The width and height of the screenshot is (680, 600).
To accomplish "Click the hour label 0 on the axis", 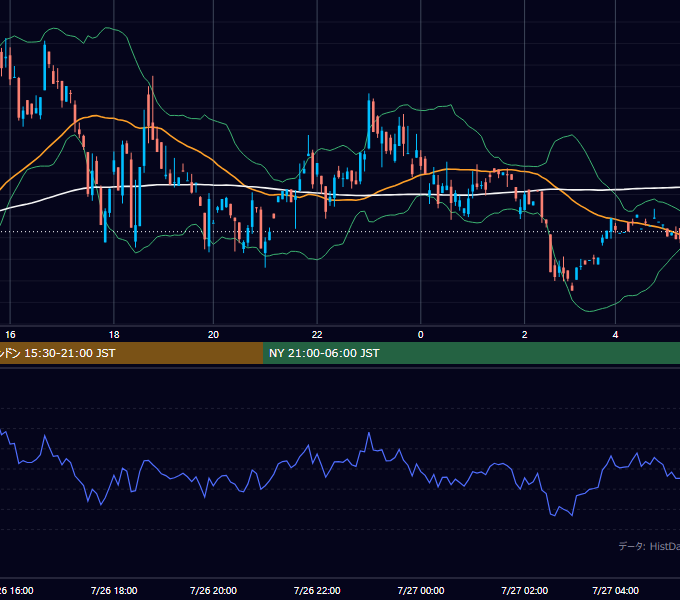I will click(420, 335).
